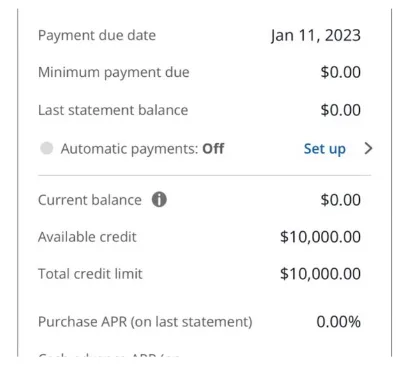Click the Minimum payment due $0.00 amount
The image size is (407, 390).
tap(341, 72)
